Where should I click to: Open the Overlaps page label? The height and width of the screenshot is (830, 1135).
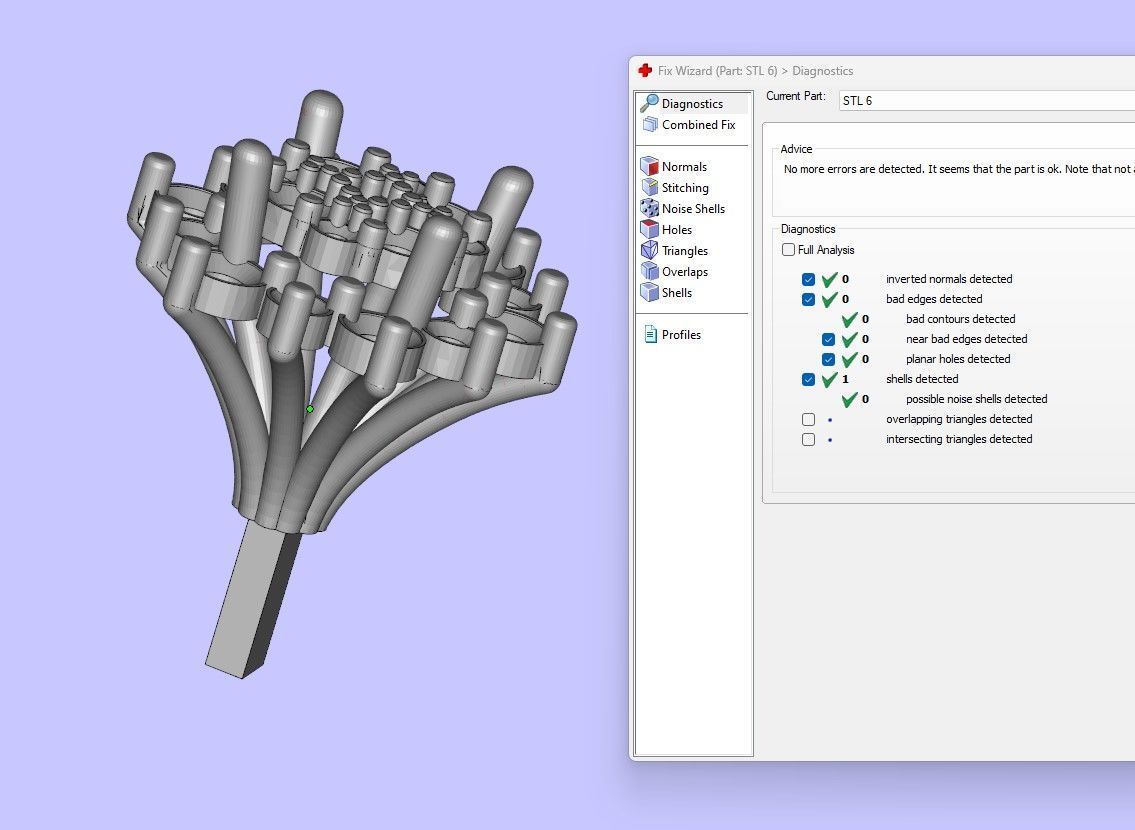point(685,271)
